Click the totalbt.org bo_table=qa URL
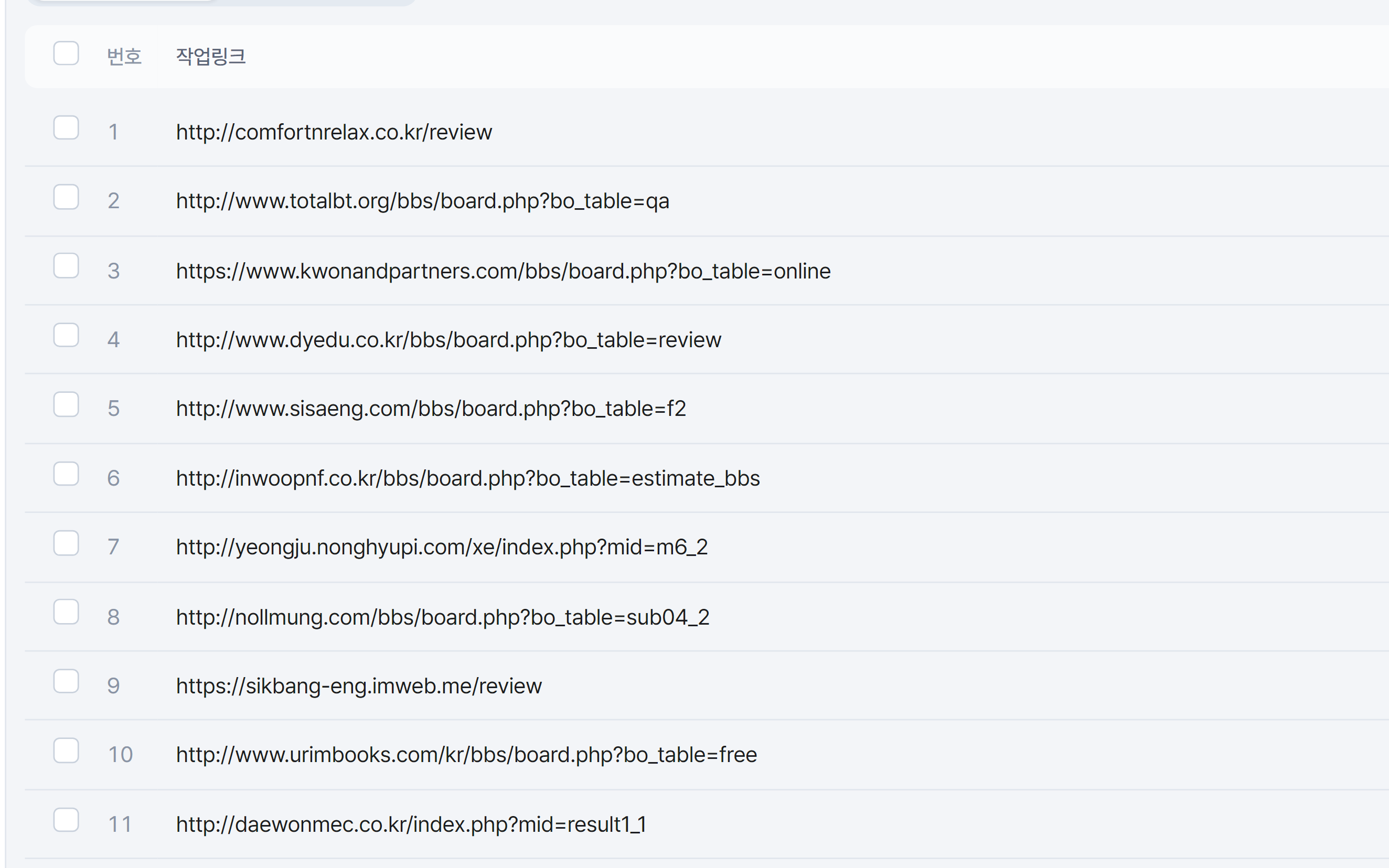Viewport: 1389px width, 868px height. pyautogui.click(x=422, y=201)
